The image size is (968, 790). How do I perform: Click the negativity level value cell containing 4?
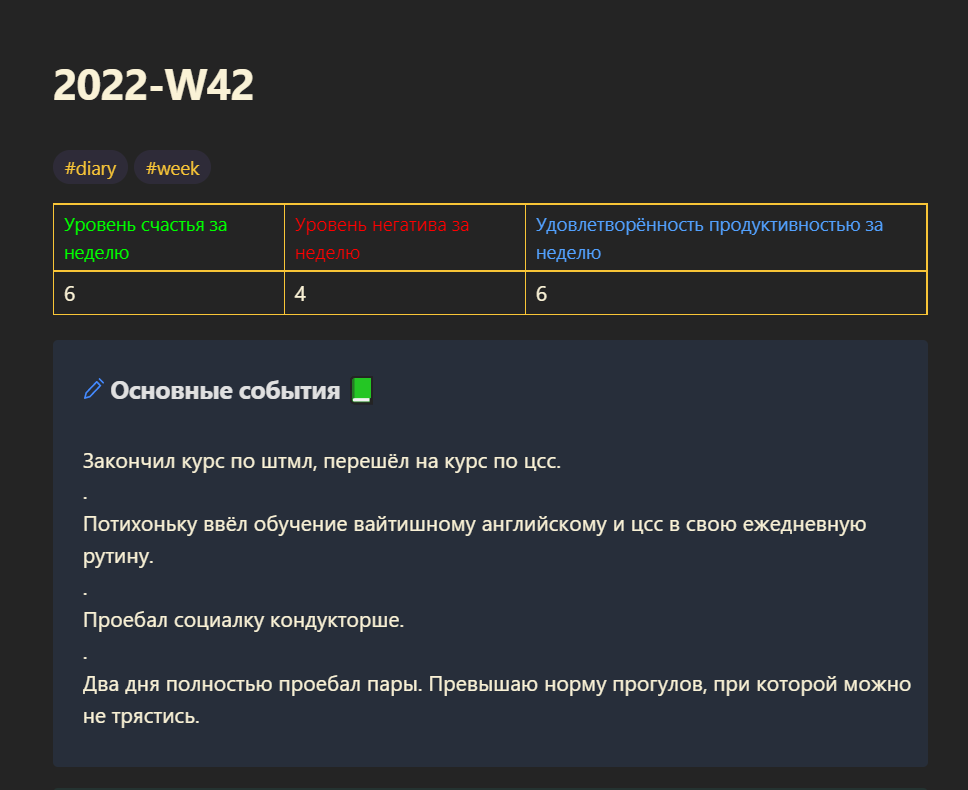click(x=405, y=293)
